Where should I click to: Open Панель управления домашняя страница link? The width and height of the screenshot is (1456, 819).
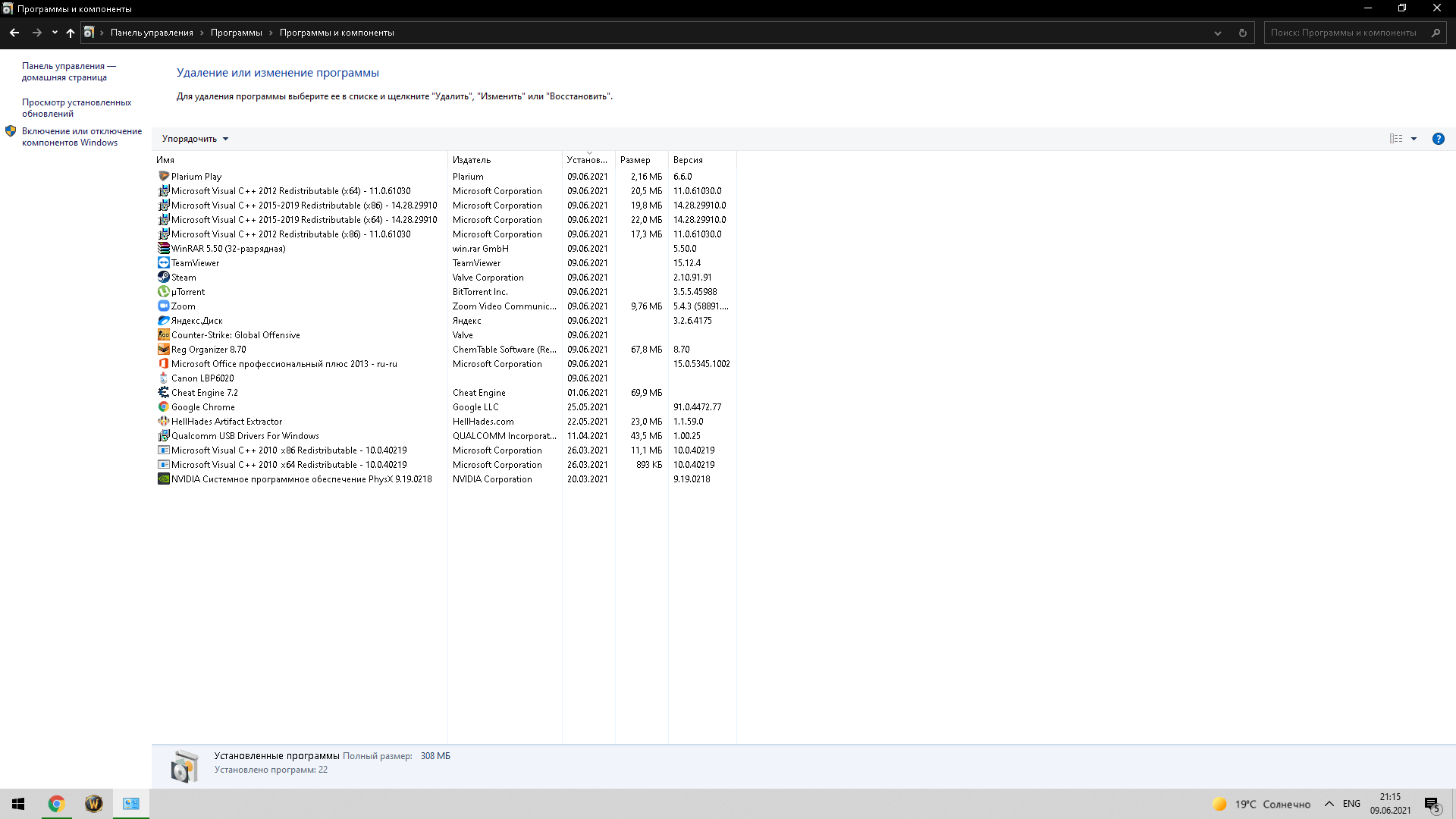click(69, 71)
